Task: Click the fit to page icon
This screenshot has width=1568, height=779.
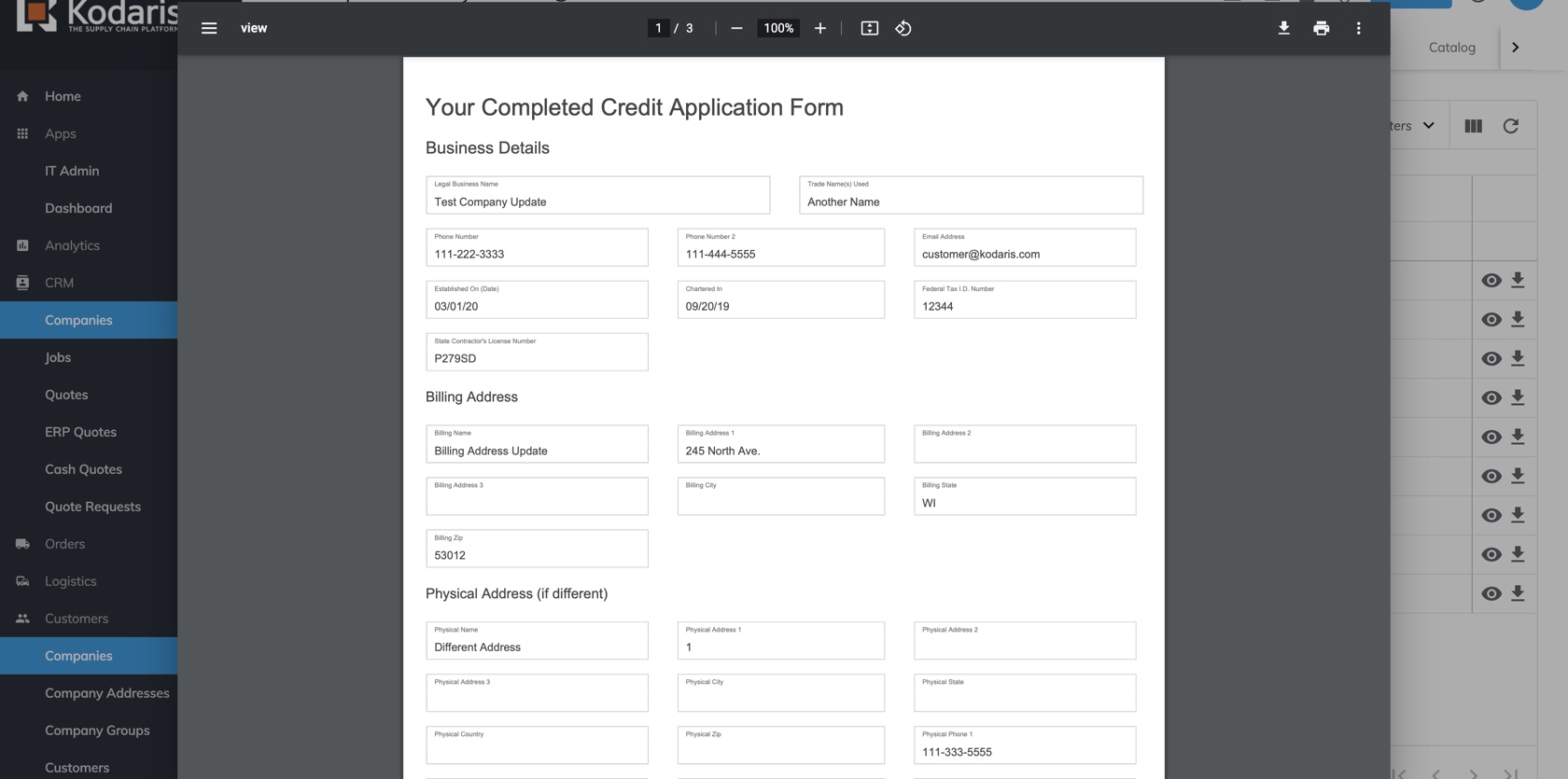Action: pos(870,28)
